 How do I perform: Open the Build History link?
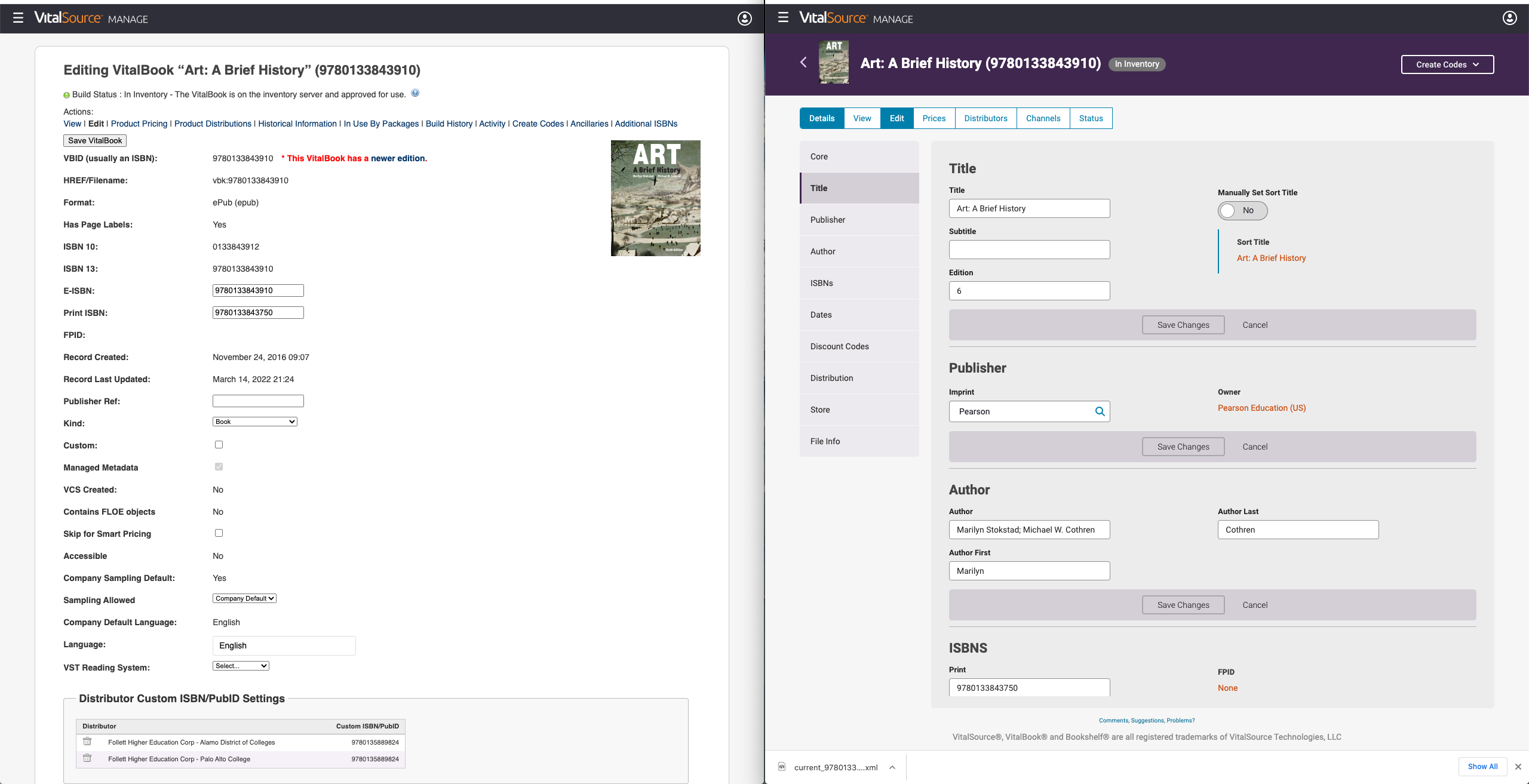click(449, 124)
